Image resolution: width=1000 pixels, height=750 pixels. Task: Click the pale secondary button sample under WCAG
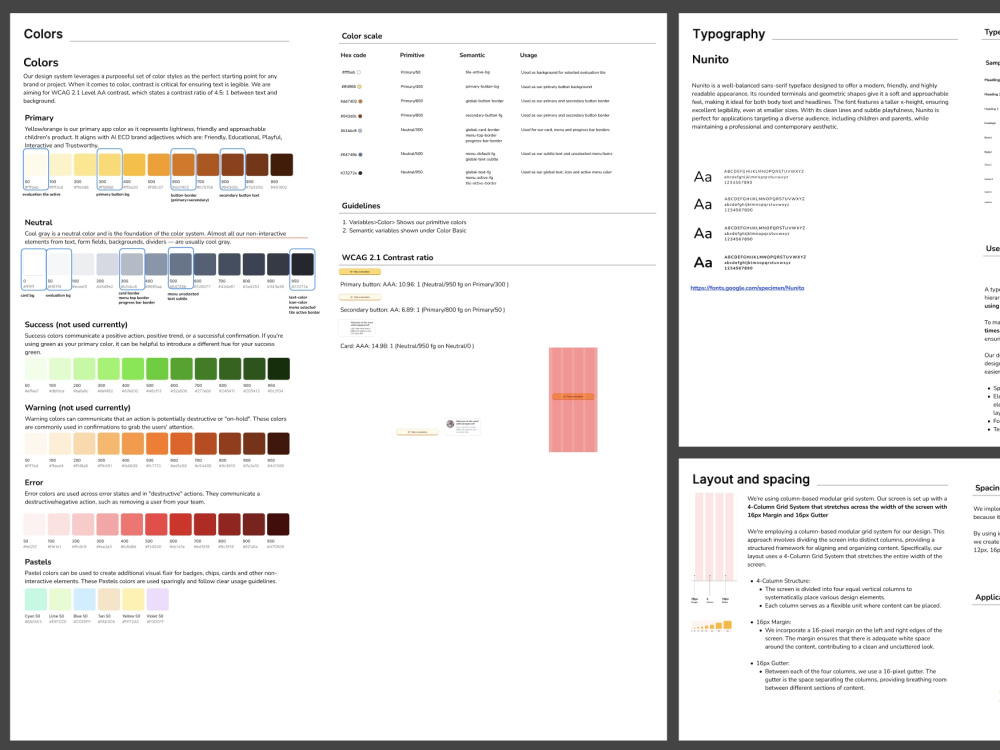(x=360, y=297)
